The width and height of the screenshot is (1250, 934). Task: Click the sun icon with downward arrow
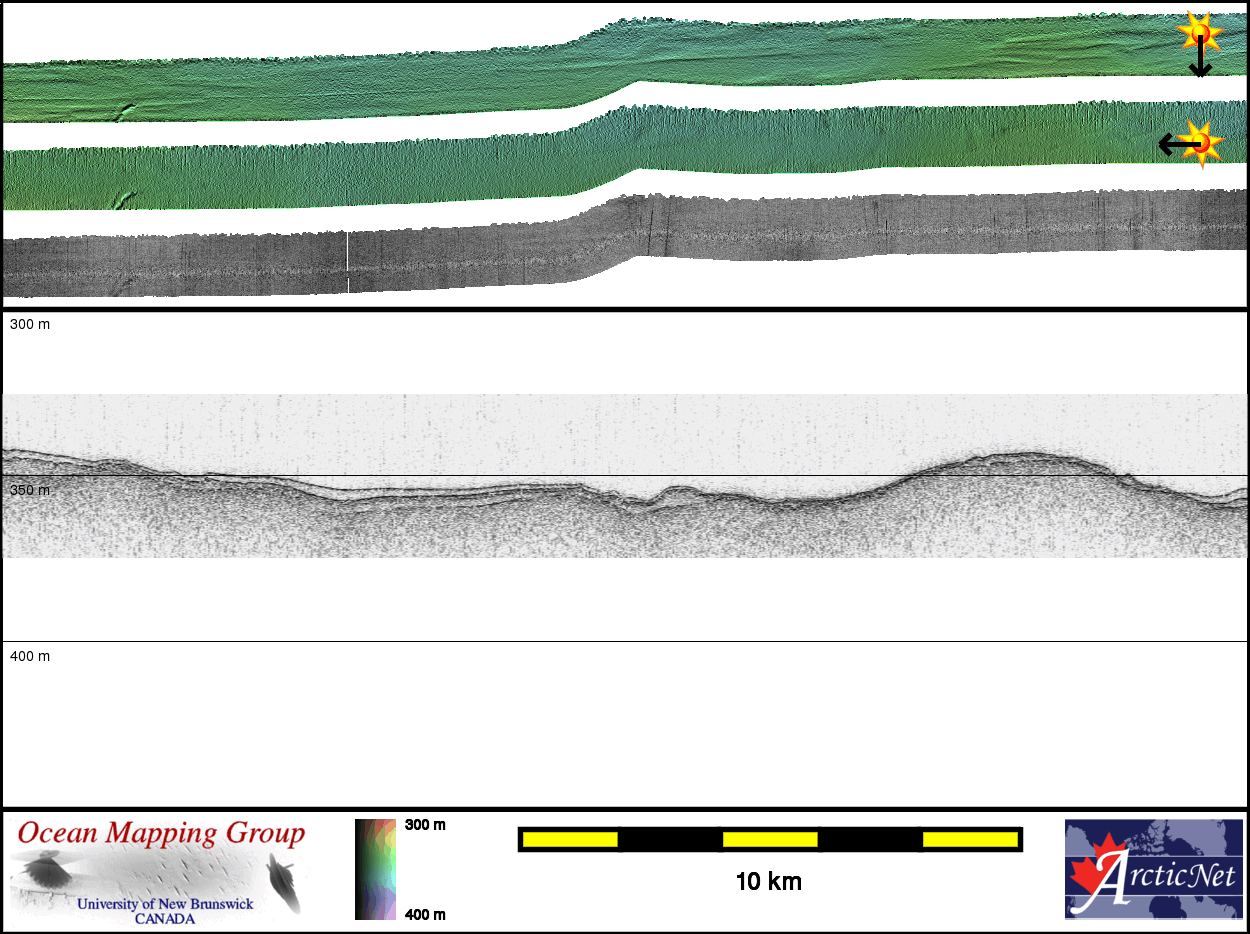pyautogui.click(x=1198, y=33)
